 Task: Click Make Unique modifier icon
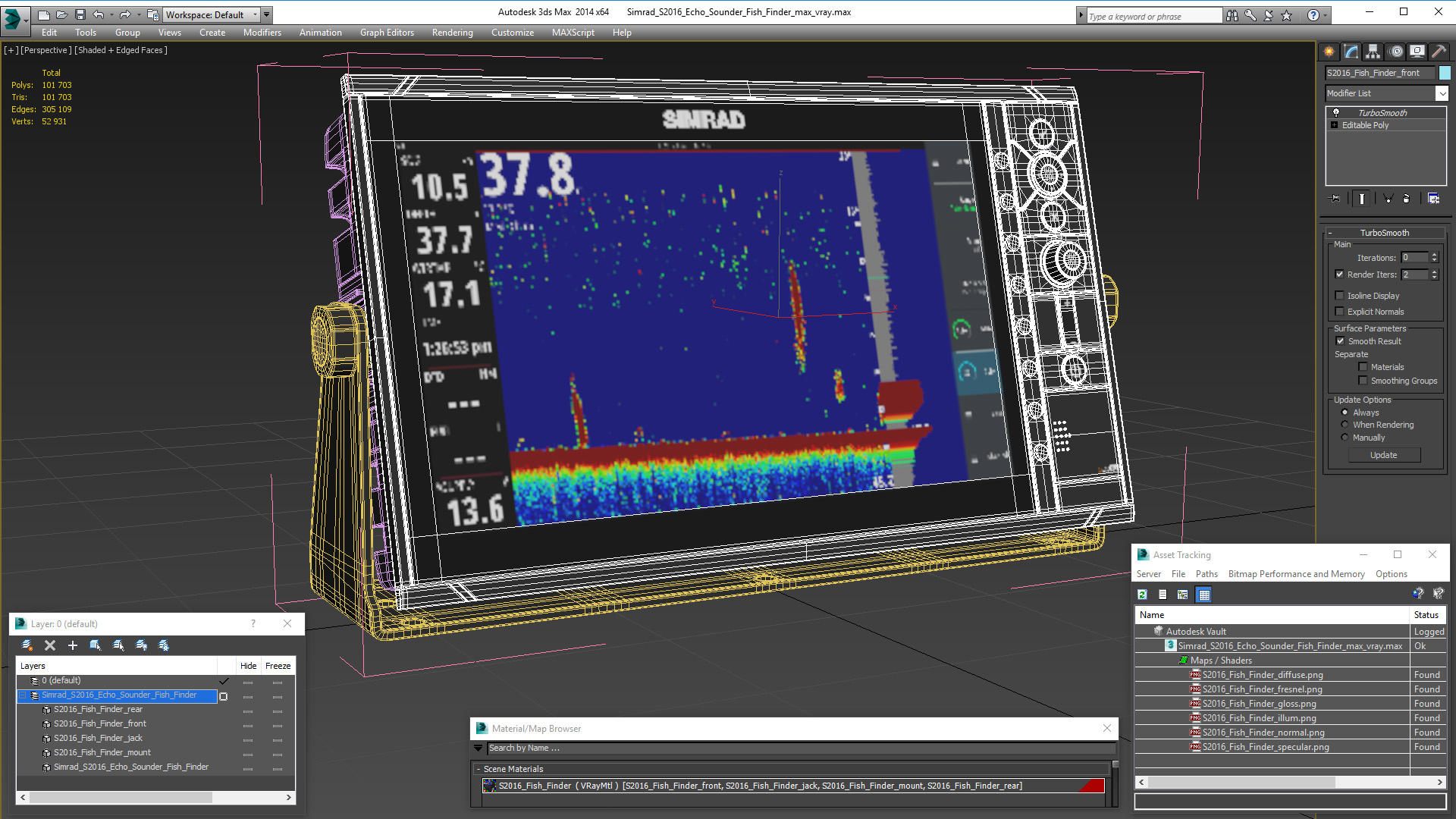1388,199
